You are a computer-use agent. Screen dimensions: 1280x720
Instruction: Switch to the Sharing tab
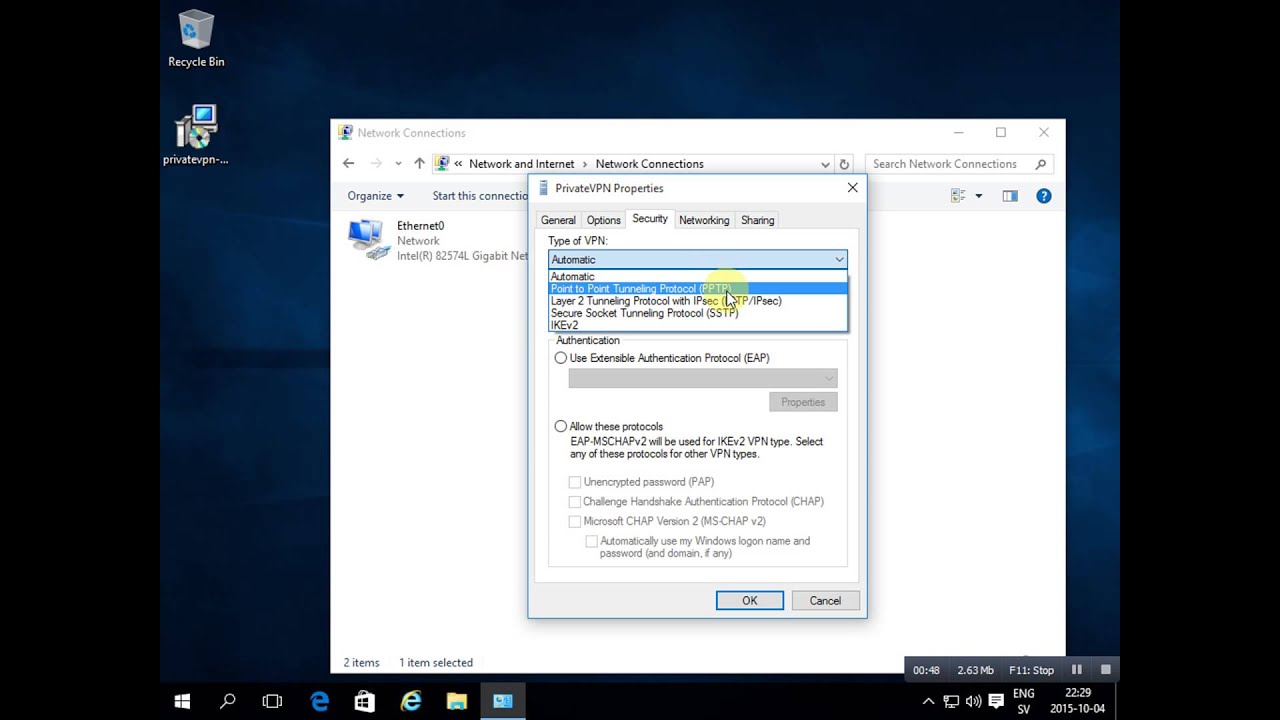point(757,220)
